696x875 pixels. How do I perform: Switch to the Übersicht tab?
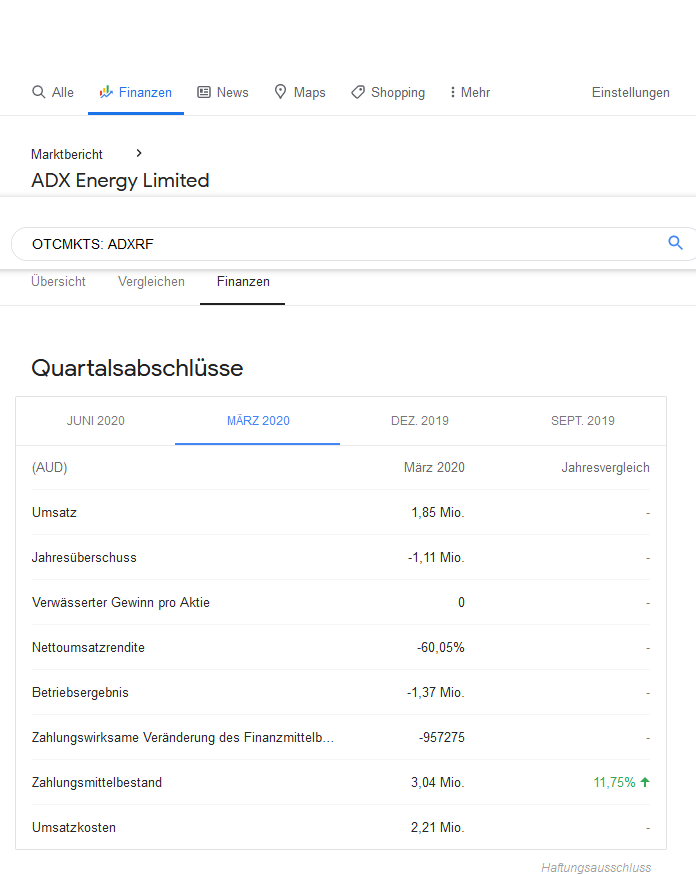pos(58,282)
